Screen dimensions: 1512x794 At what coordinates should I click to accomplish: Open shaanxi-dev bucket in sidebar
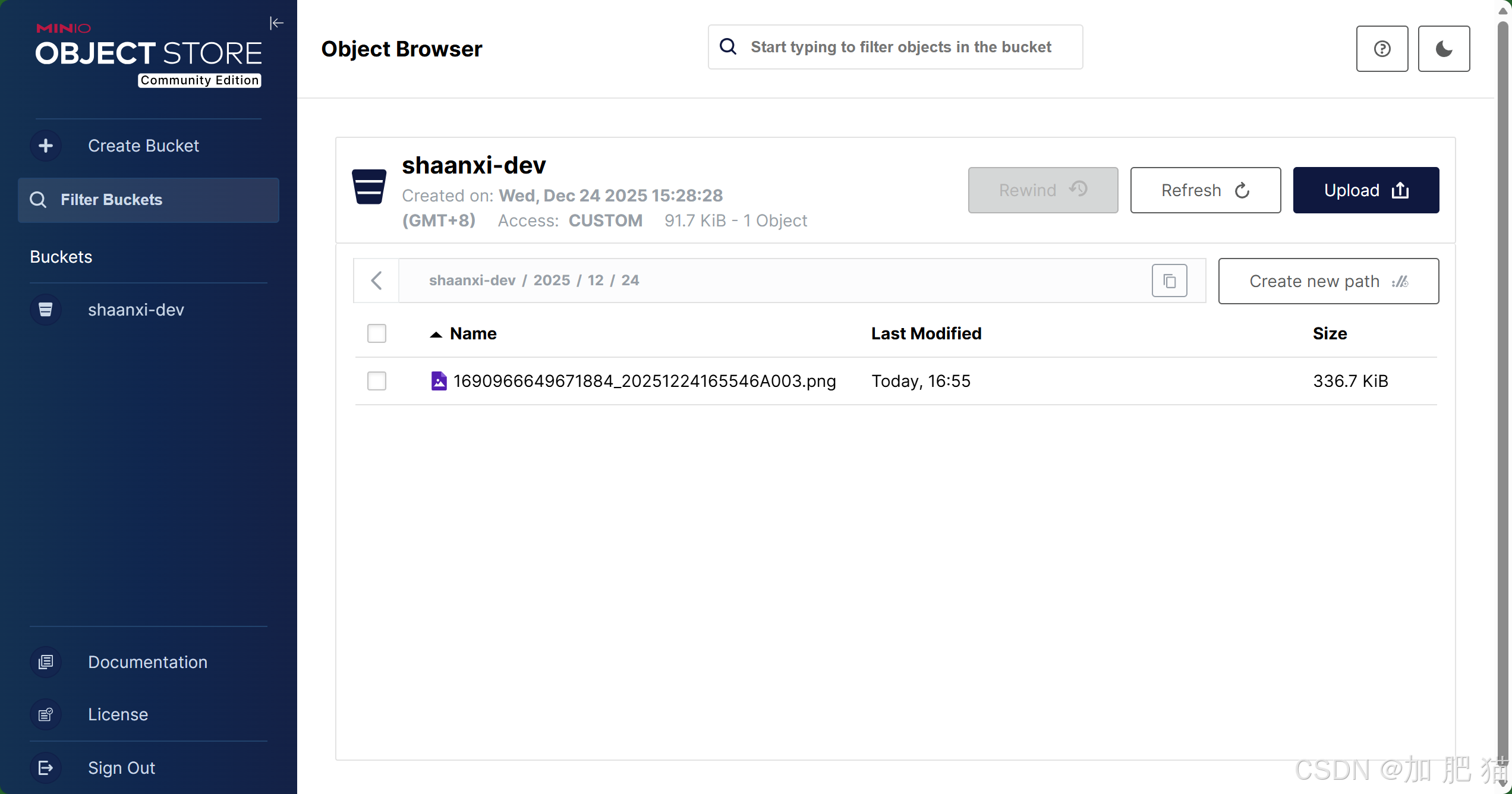(136, 310)
